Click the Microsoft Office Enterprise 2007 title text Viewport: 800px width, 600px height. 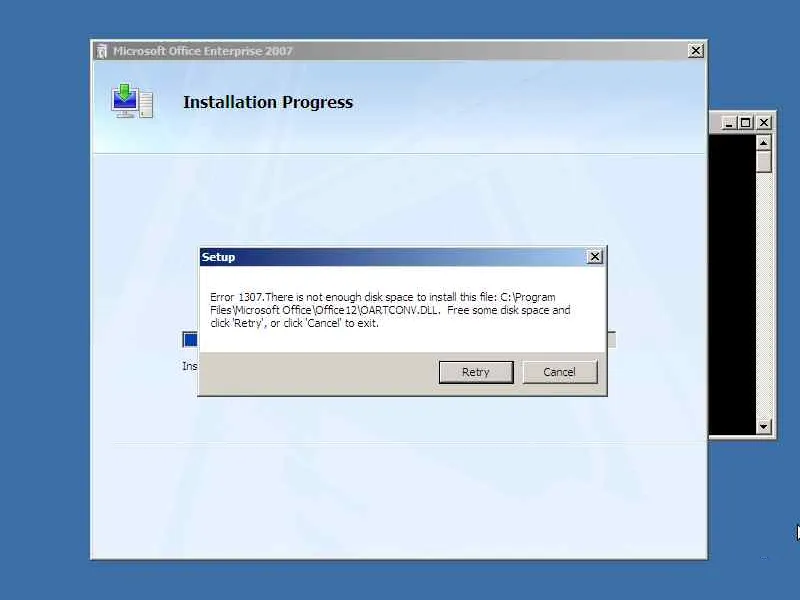point(203,51)
